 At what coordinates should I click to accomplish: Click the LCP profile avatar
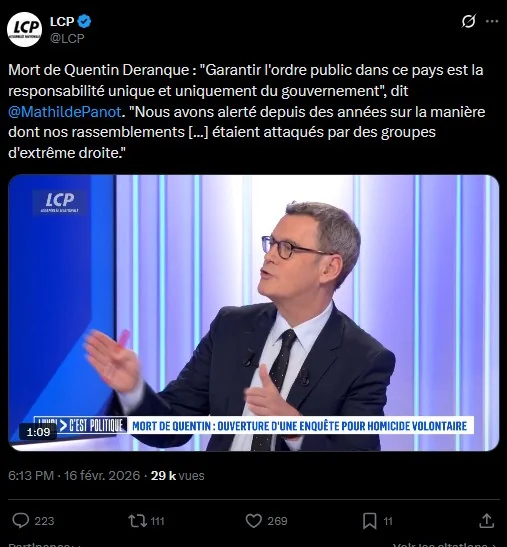24,29
